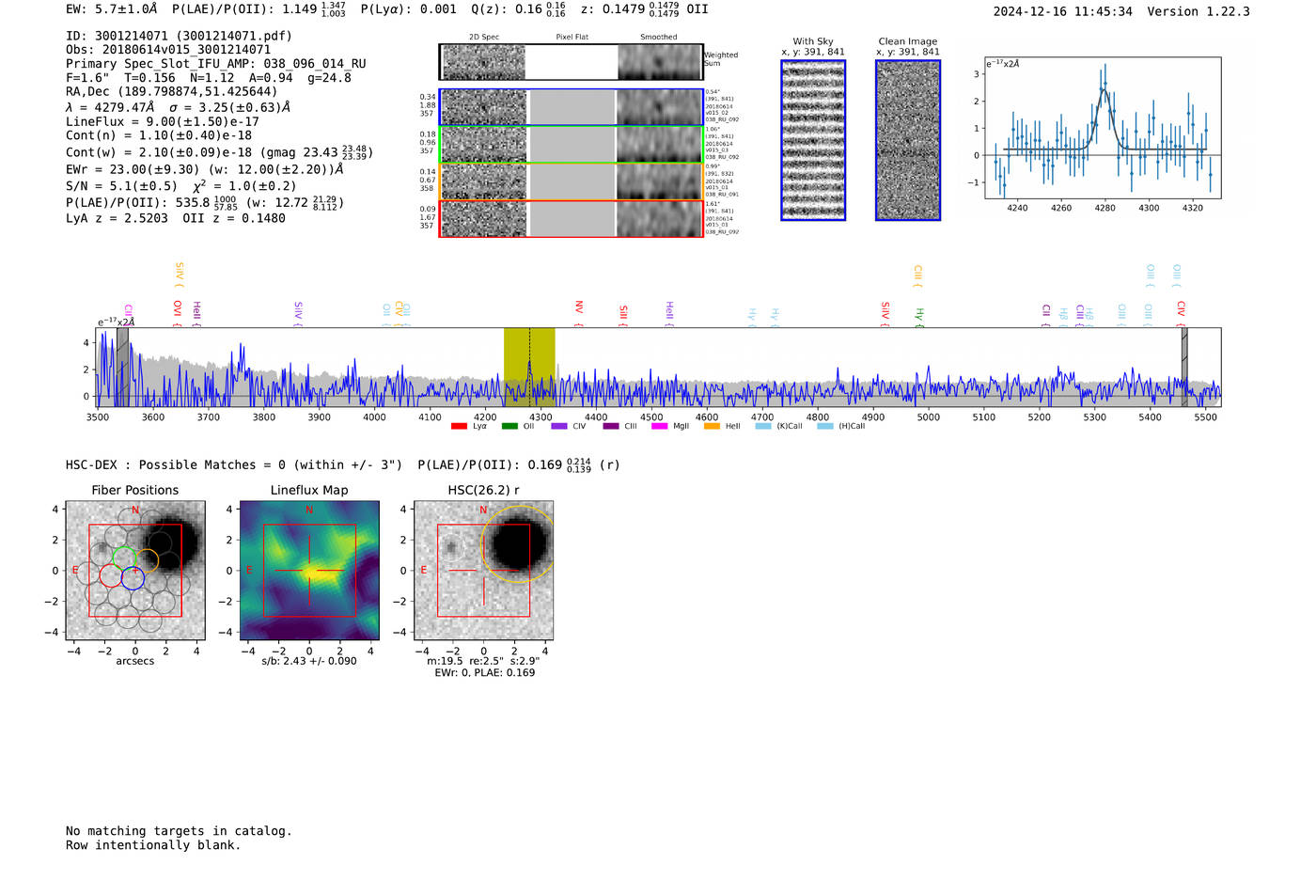Image resolution: width=1316 pixels, height=896 pixels.
Task: Click the s/b: 2.43 +/- 0.090 caption
Action: [x=309, y=661]
